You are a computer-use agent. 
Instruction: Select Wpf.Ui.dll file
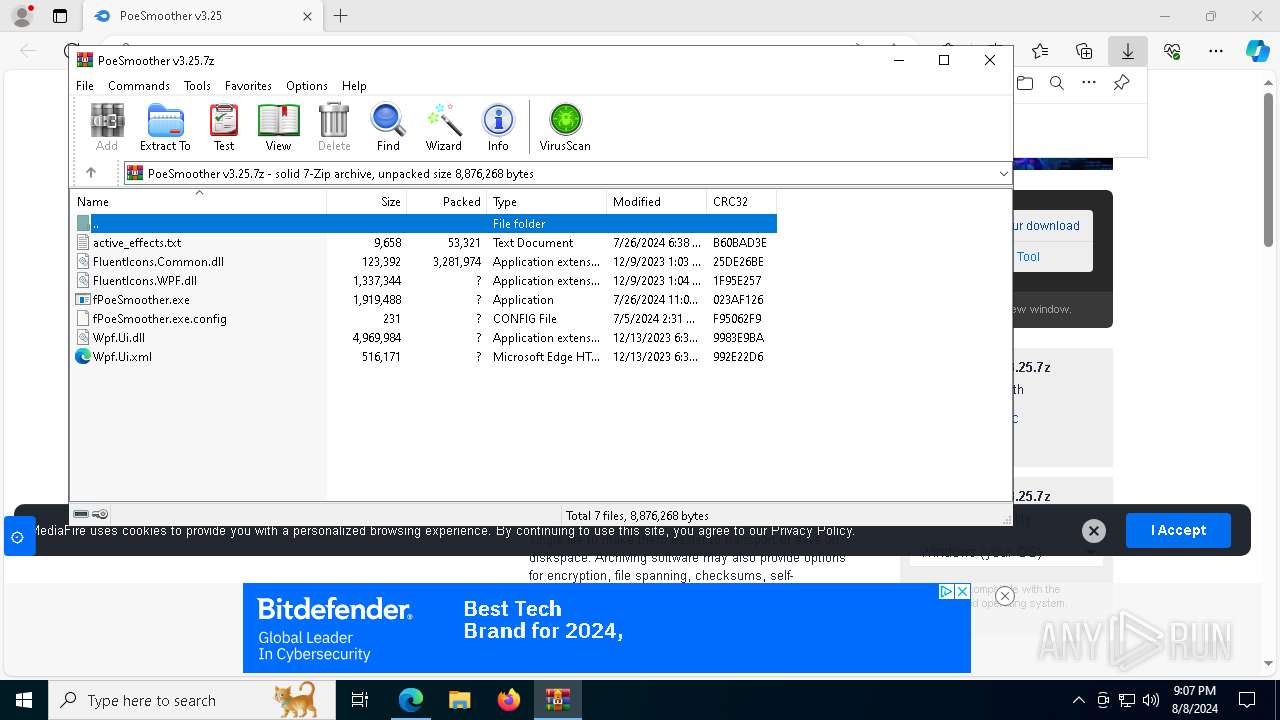pos(426,338)
